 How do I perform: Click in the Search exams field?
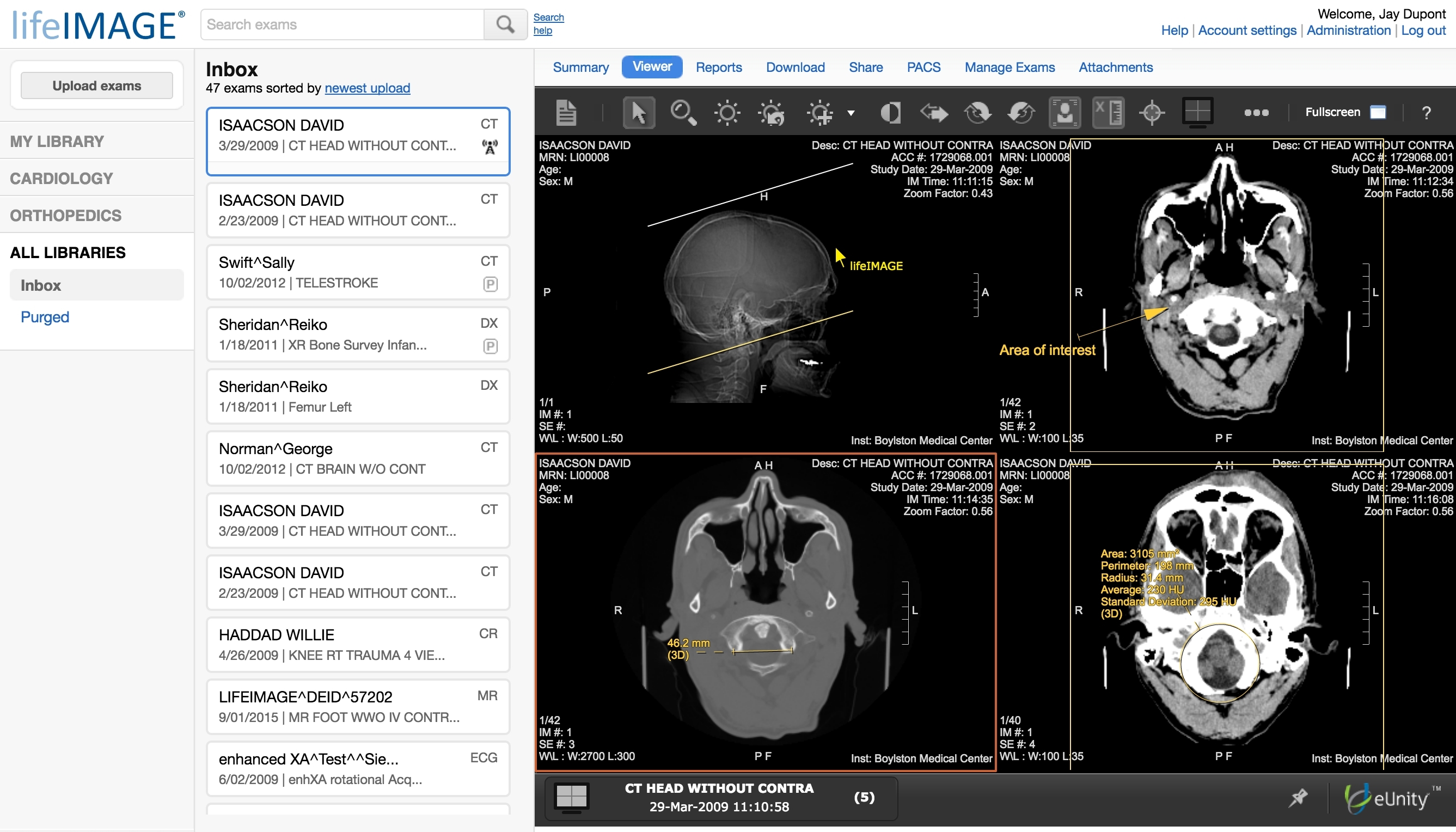(343, 25)
